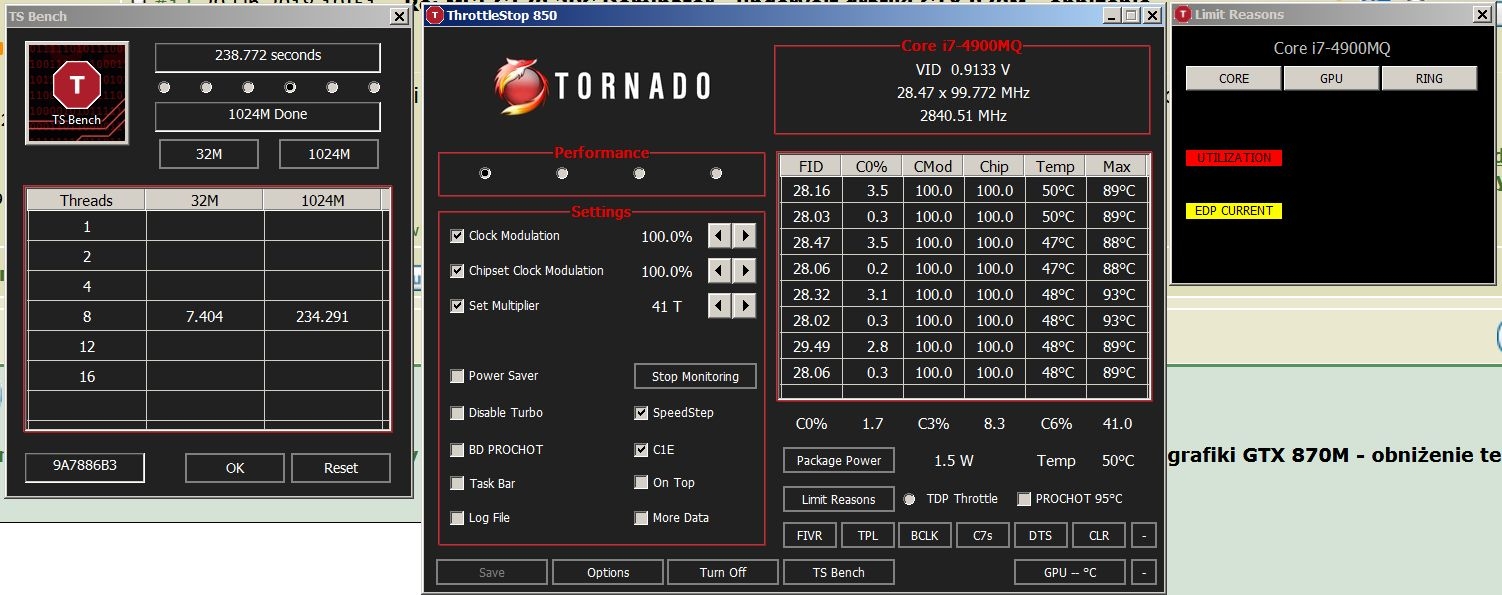Viewport: 1502px width, 595px height.
Task: Uncheck C1E checkbox
Action: [x=641, y=450]
